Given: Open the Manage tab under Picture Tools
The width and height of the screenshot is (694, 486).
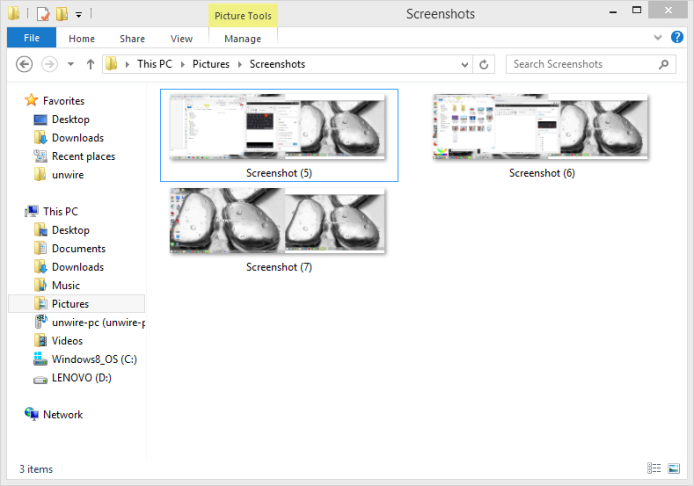Looking at the screenshot, I should click(x=242, y=39).
